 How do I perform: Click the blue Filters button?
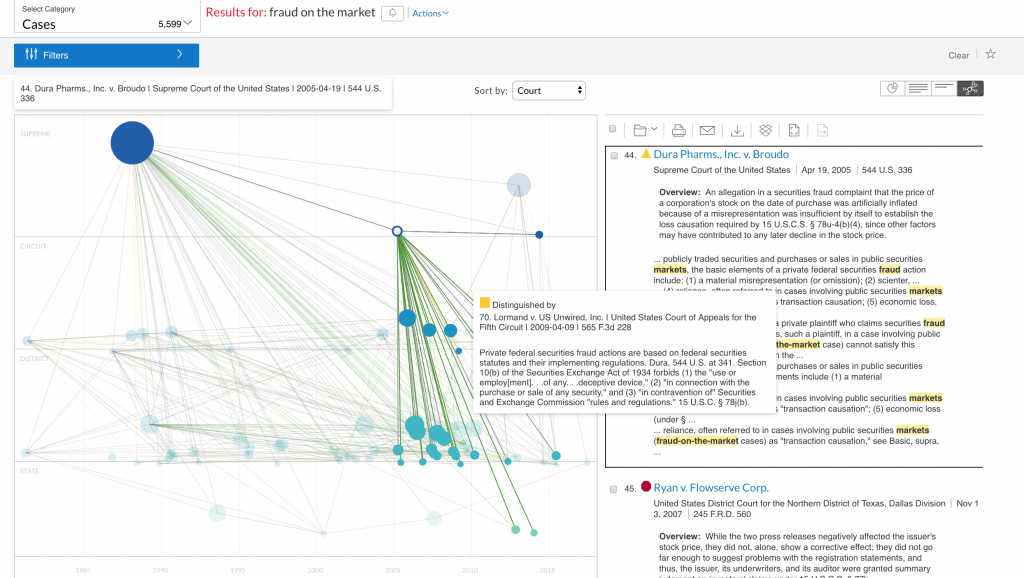pos(105,55)
